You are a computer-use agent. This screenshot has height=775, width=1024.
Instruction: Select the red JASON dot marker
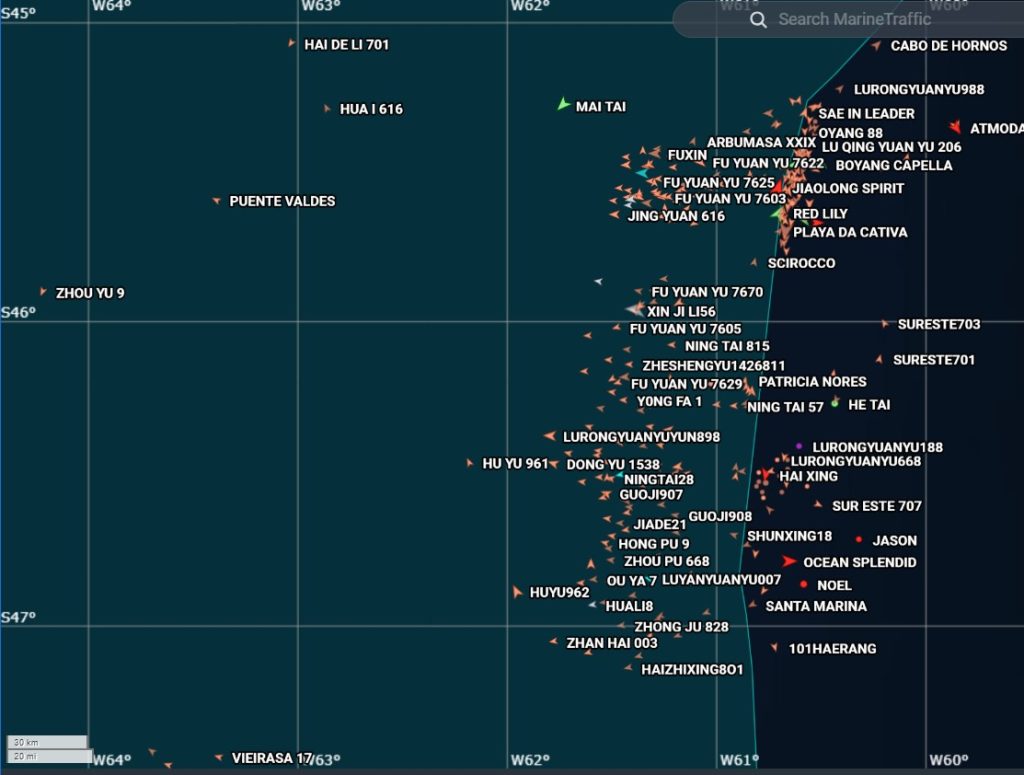859,540
